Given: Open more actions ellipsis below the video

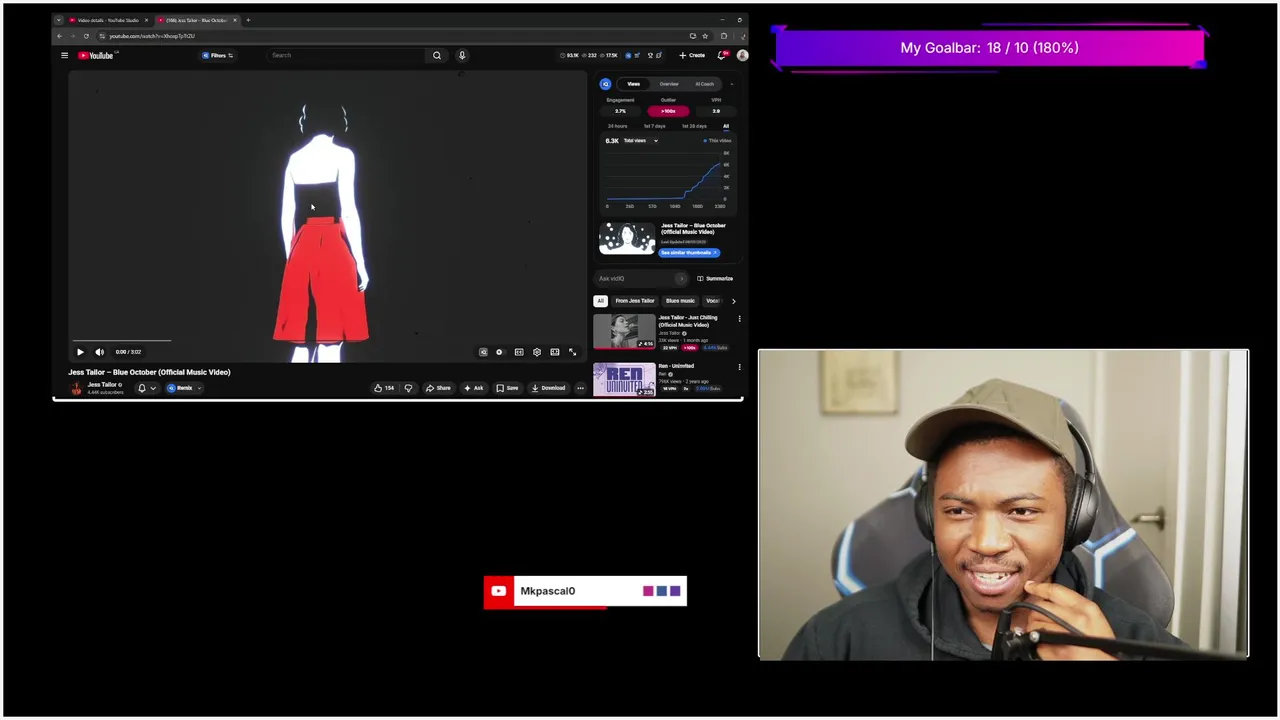Looking at the screenshot, I should [580, 388].
